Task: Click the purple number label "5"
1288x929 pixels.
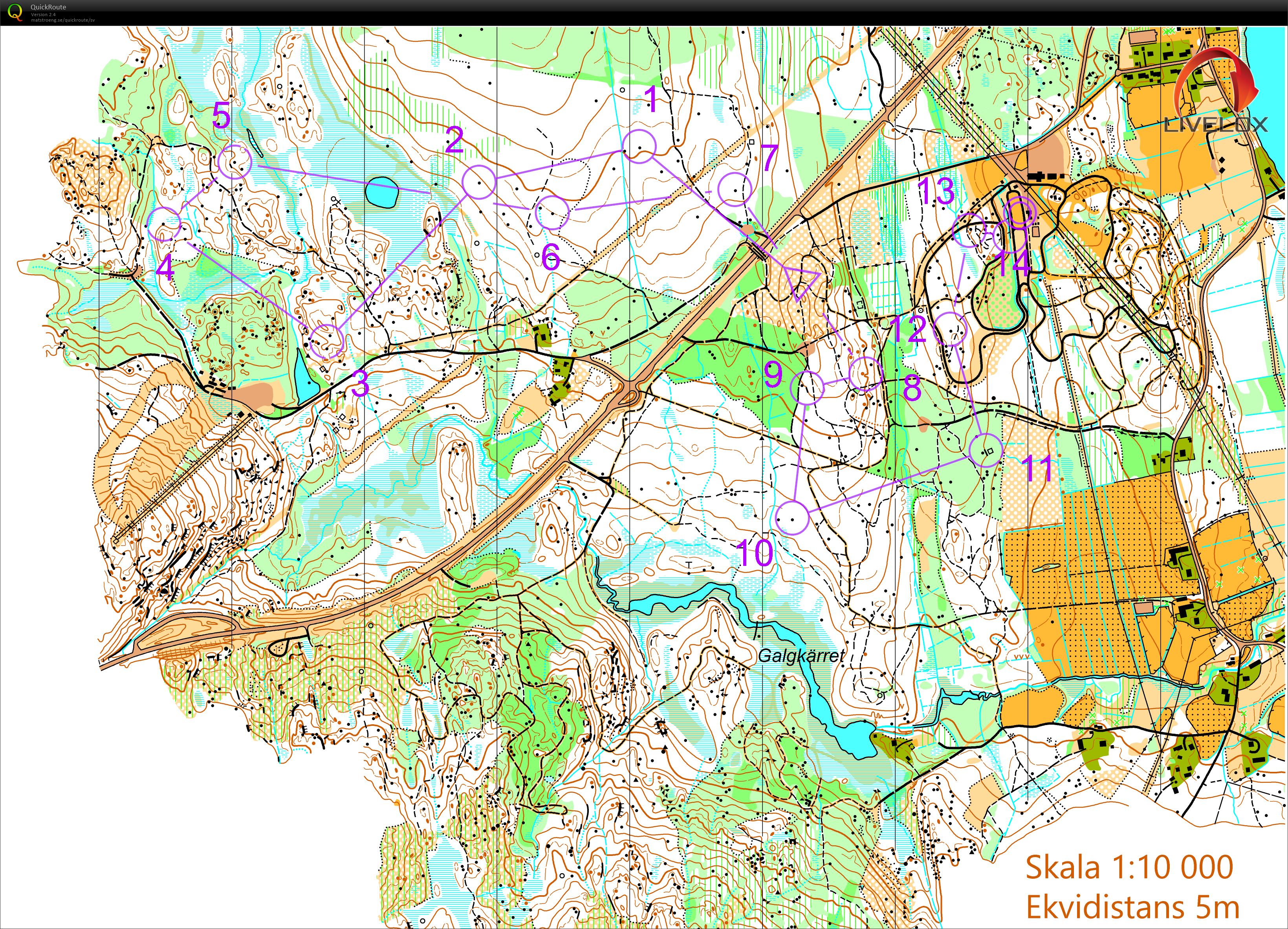Action: coord(221,116)
